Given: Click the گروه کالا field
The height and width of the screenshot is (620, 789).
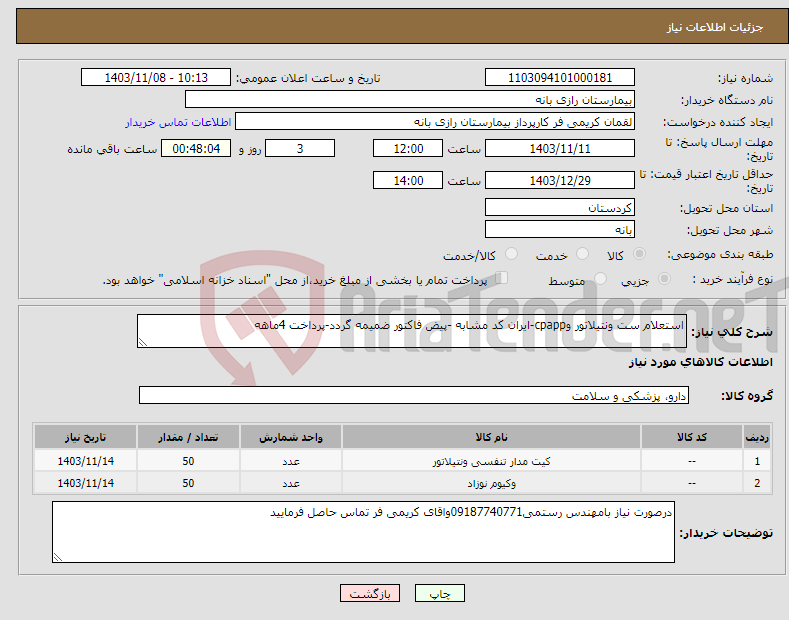Looking at the screenshot, I should tap(414, 396).
